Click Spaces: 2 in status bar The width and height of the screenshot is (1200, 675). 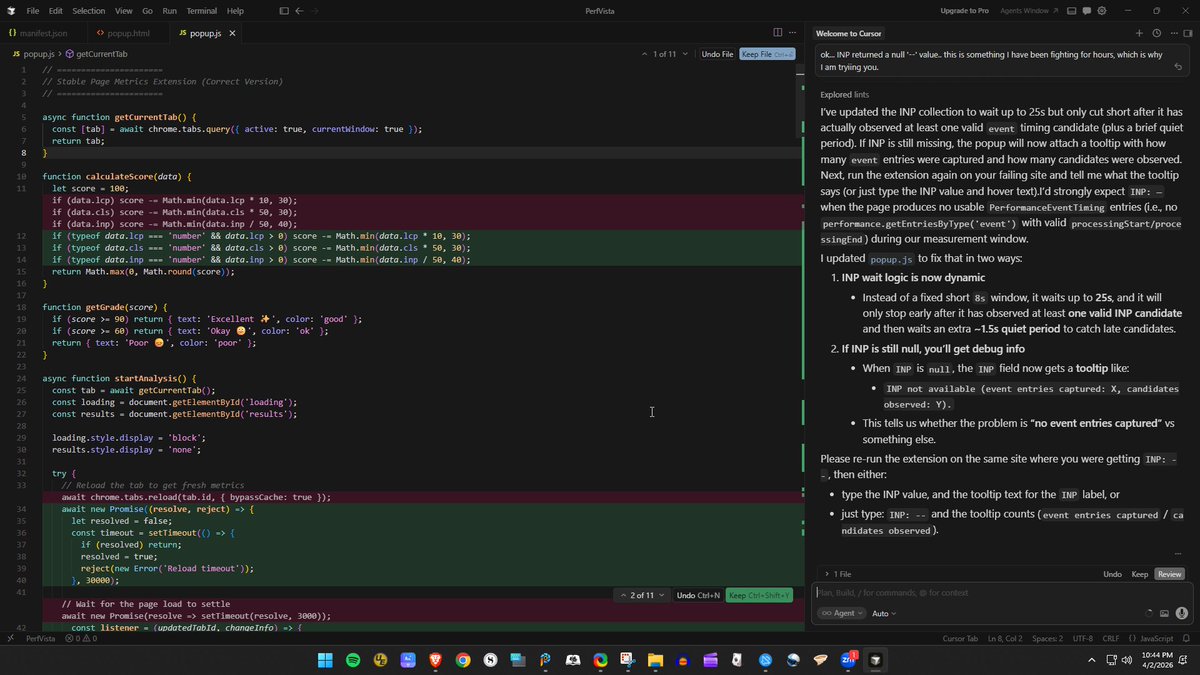(1047, 638)
